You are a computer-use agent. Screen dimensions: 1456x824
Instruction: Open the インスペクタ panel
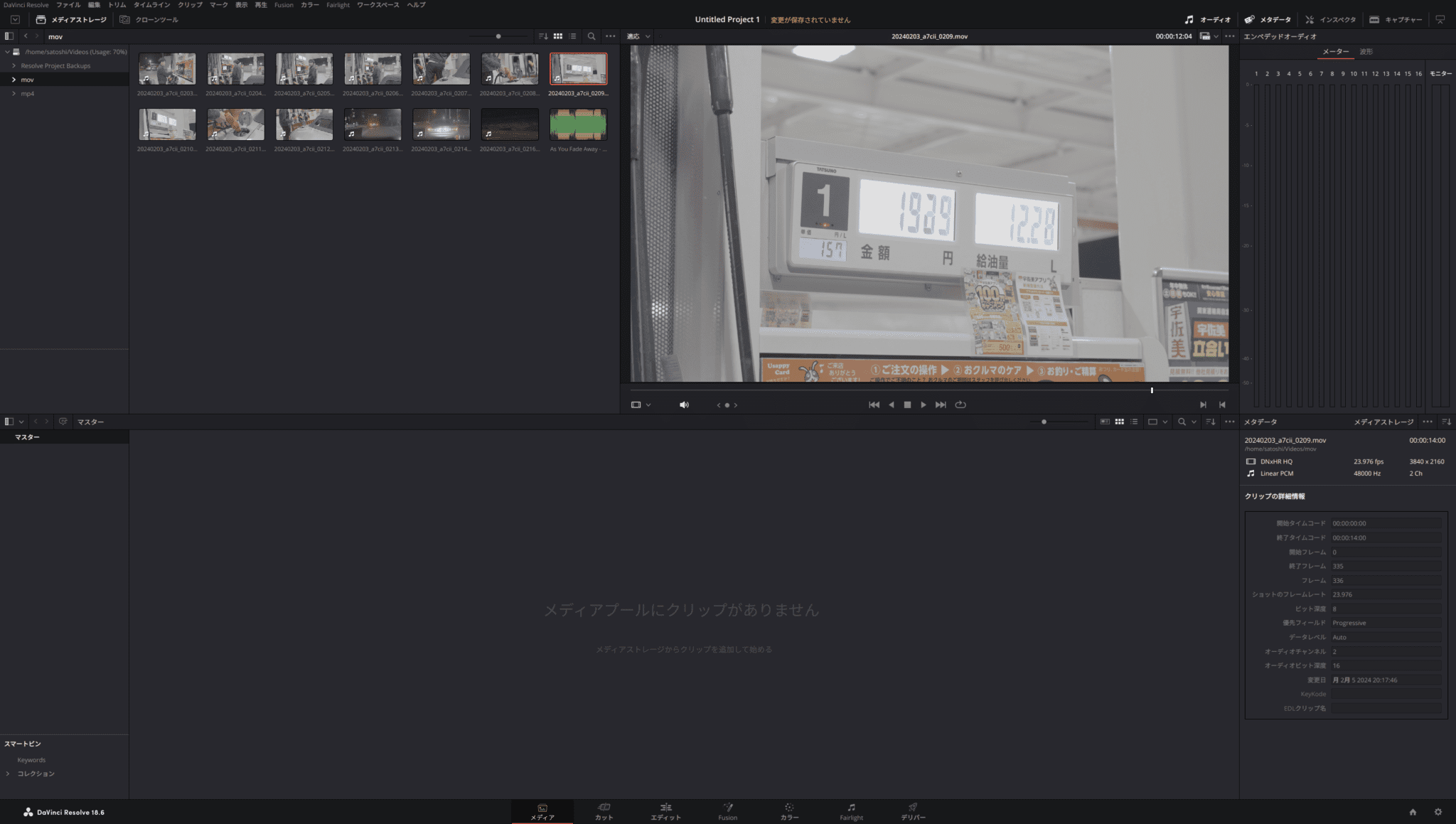(x=1335, y=19)
